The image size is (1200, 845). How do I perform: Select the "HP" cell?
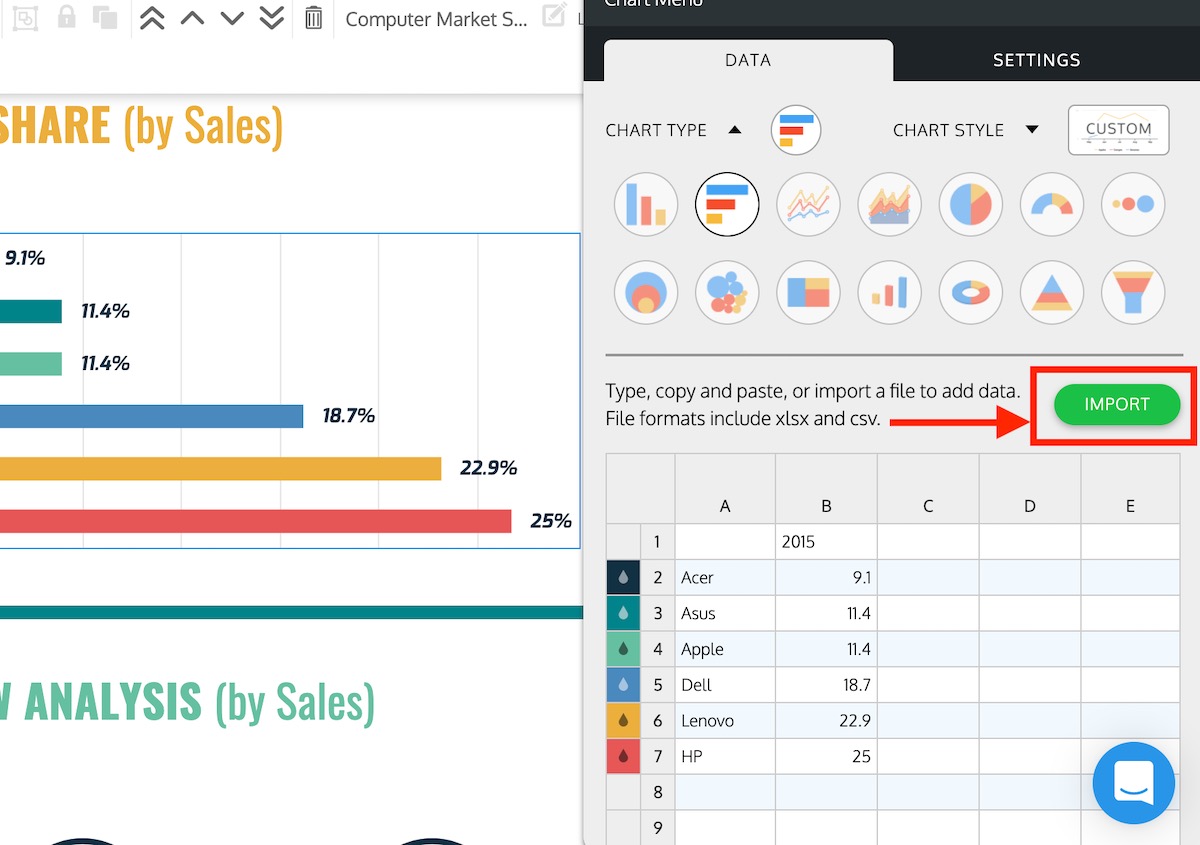(725, 757)
